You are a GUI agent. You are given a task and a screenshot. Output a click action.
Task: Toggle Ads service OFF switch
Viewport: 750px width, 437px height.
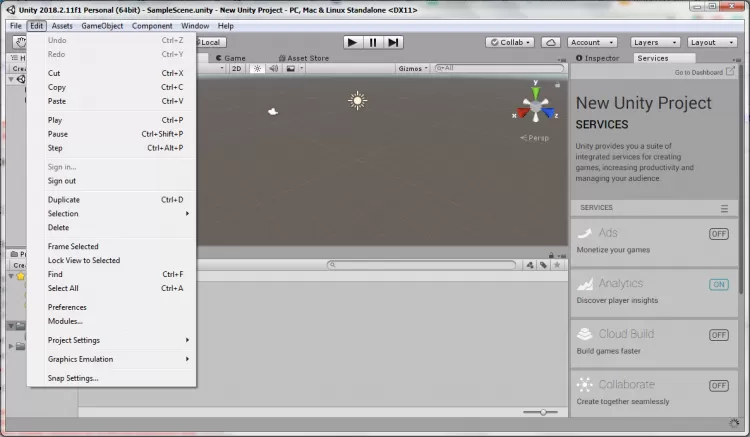pyautogui.click(x=719, y=234)
